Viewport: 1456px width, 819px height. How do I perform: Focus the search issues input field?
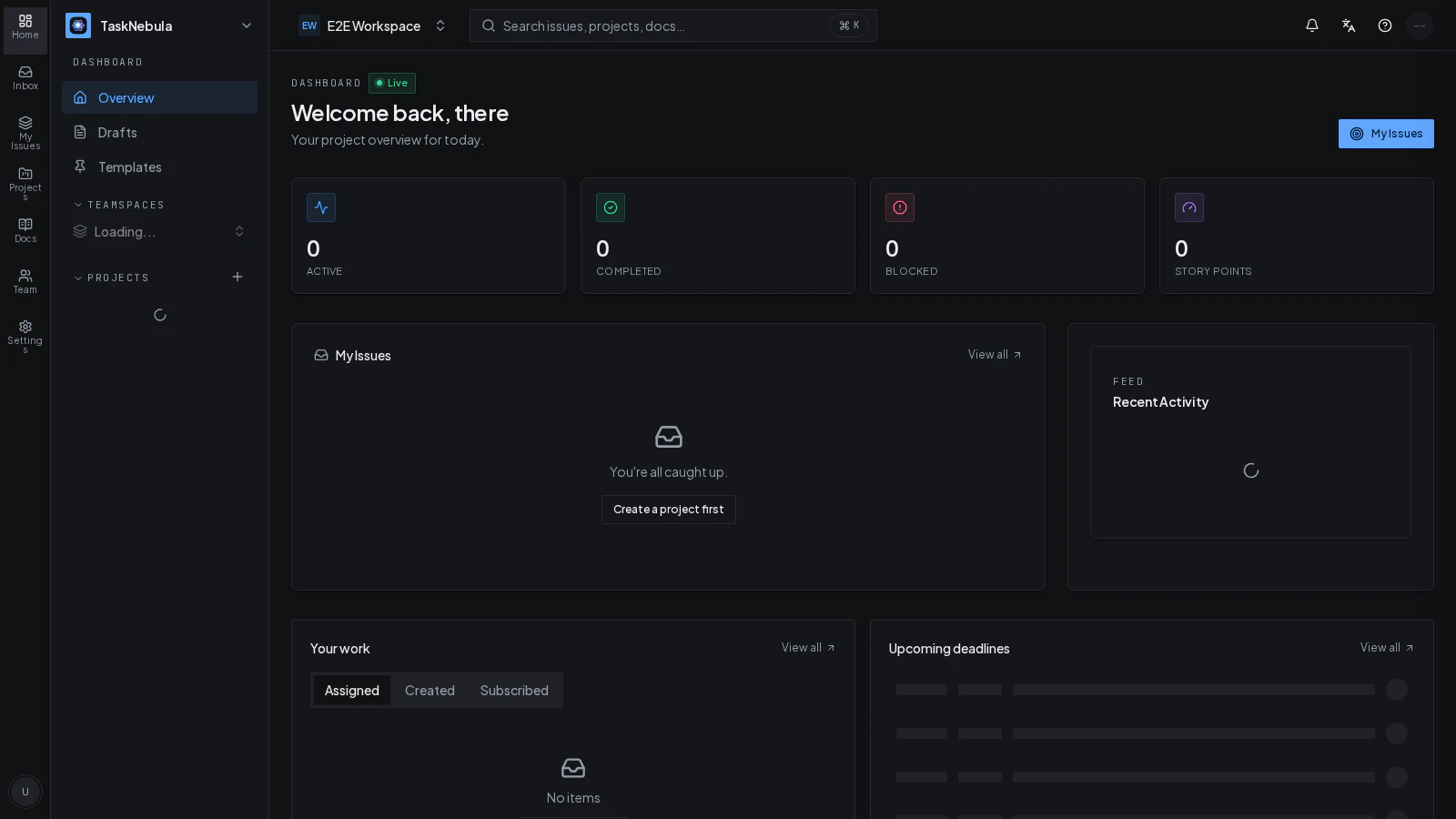pos(673,25)
